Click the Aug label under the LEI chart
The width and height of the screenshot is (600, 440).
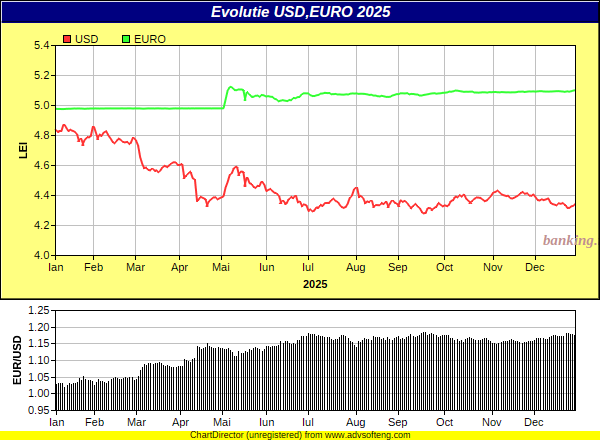click(x=356, y=267)
